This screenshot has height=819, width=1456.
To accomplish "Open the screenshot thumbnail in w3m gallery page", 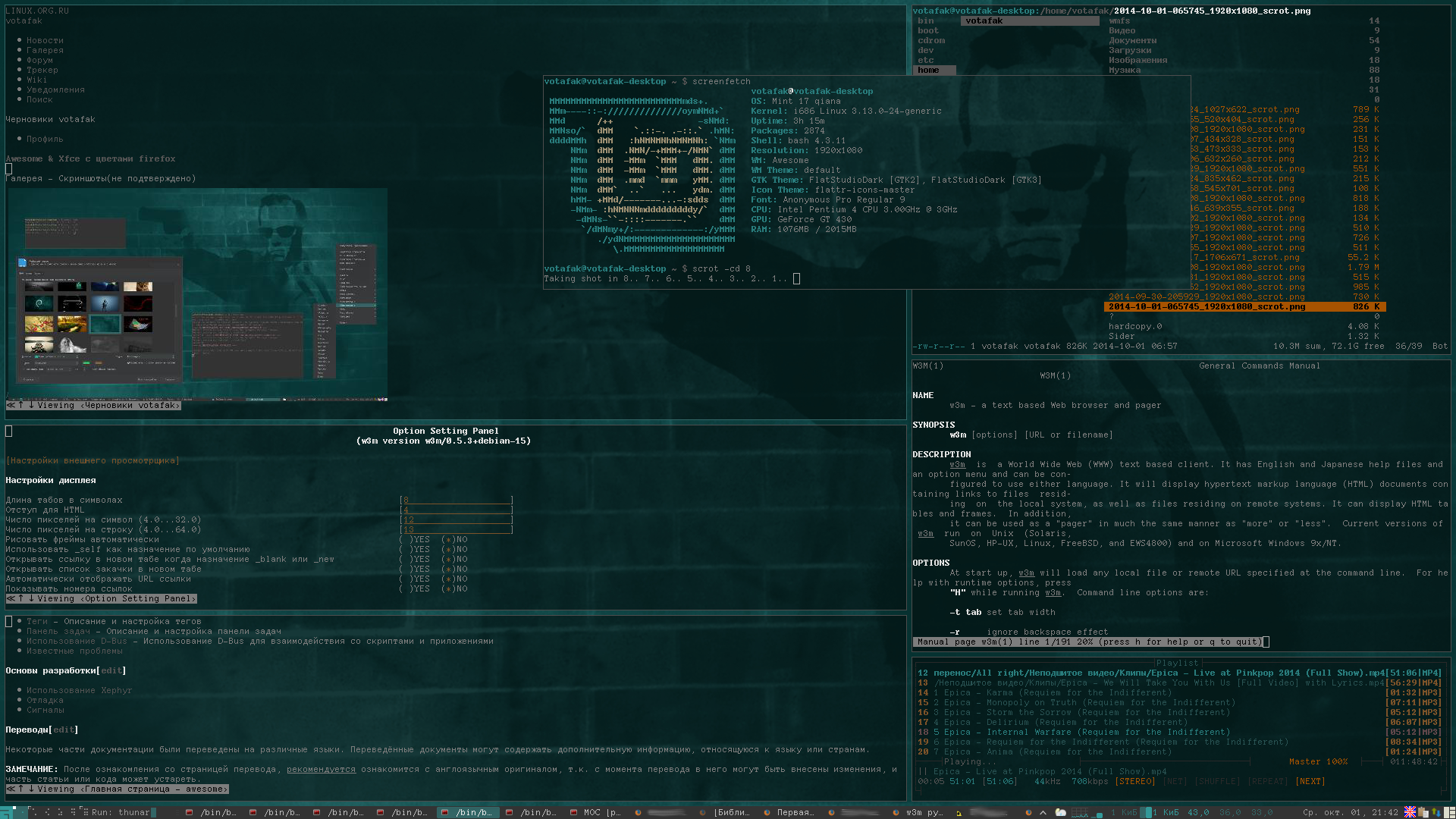I will 197,294.
